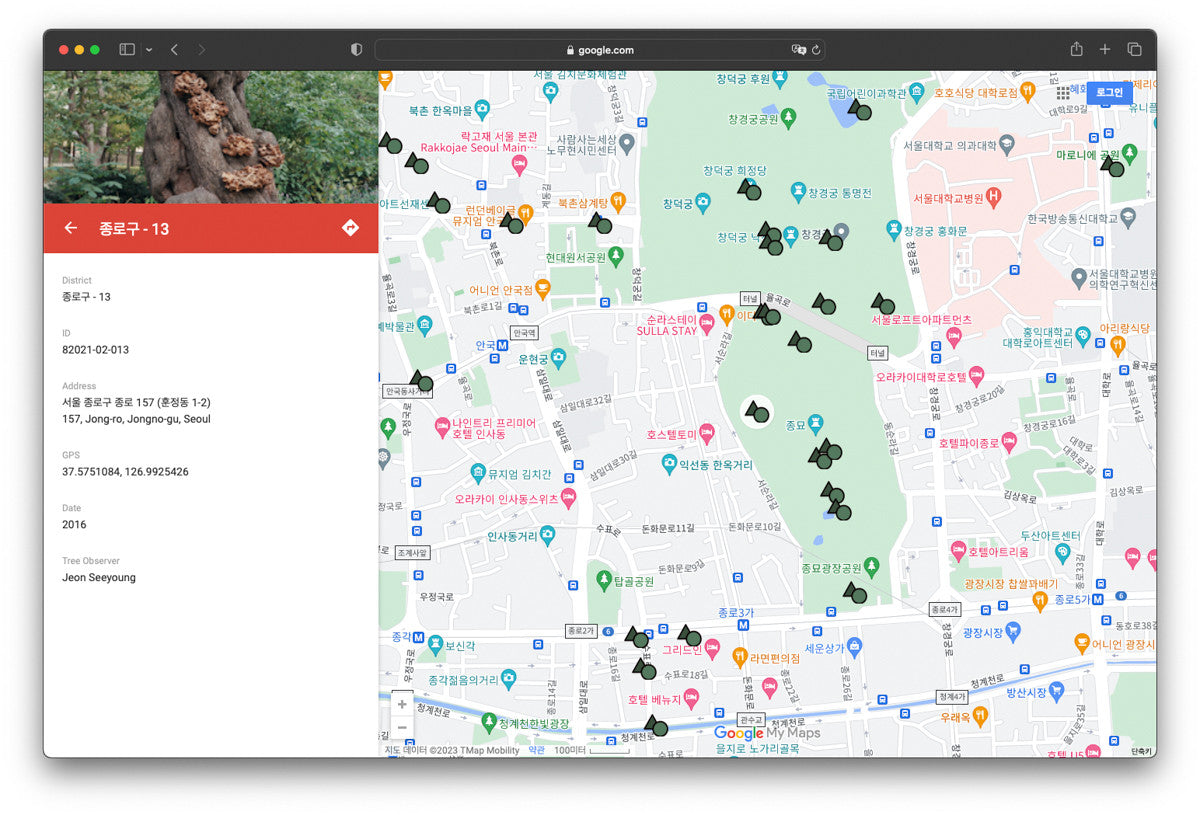This screenshot has width=1200, height=815.
Task: Reload the page
Action: pyautogui.click(x=816, y=49)
